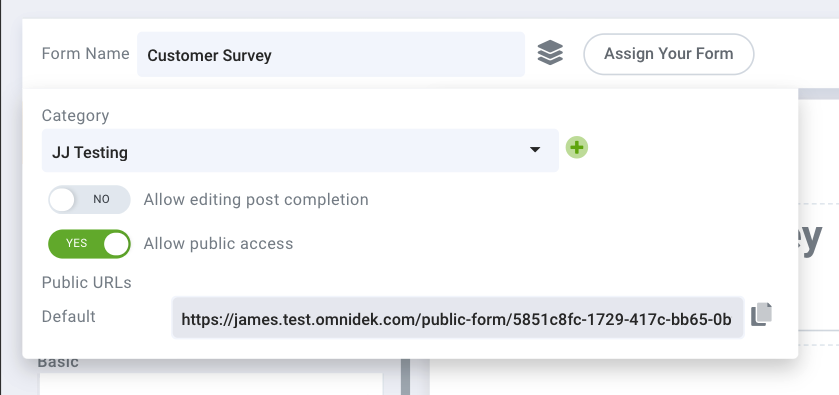Screen dimensions: 839x395
Task: Click the Default URL label
Action: (x=68, y=316)
